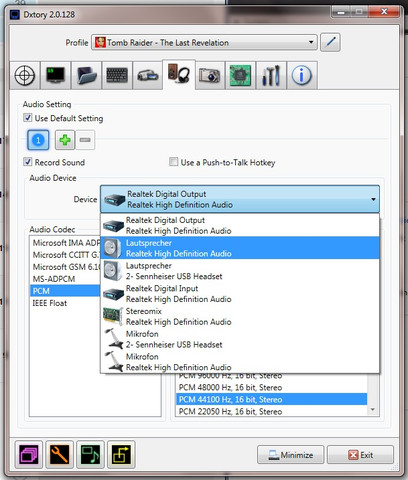Switch to the camera screenshot tab

(x=210, y=75)
